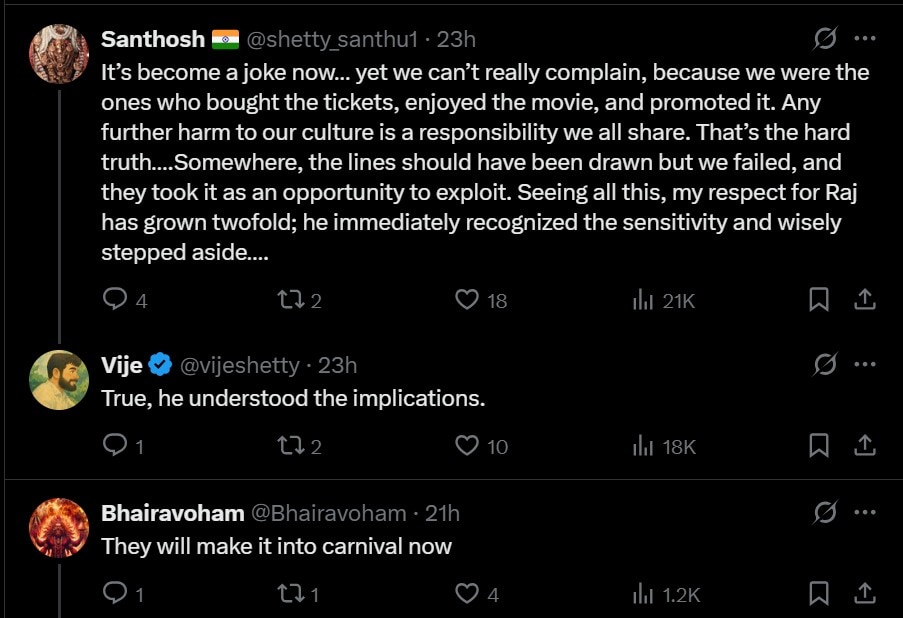The width and height of the screenshot is (903, 618).
Task: Reply to Vije's tweet
Action: [x=116, y=446]
